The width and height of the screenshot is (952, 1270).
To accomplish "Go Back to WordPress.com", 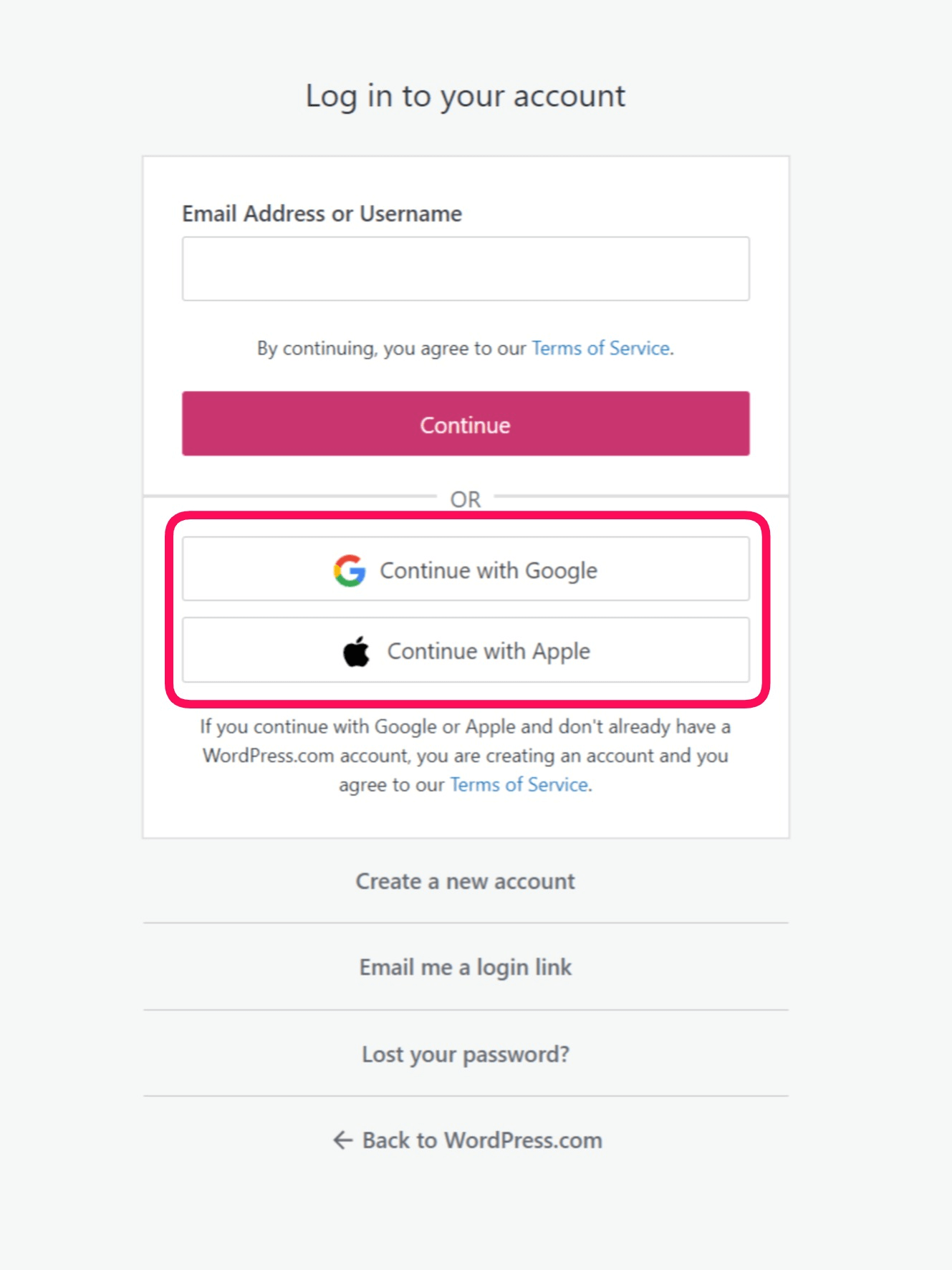I will tap(481, 1140).
